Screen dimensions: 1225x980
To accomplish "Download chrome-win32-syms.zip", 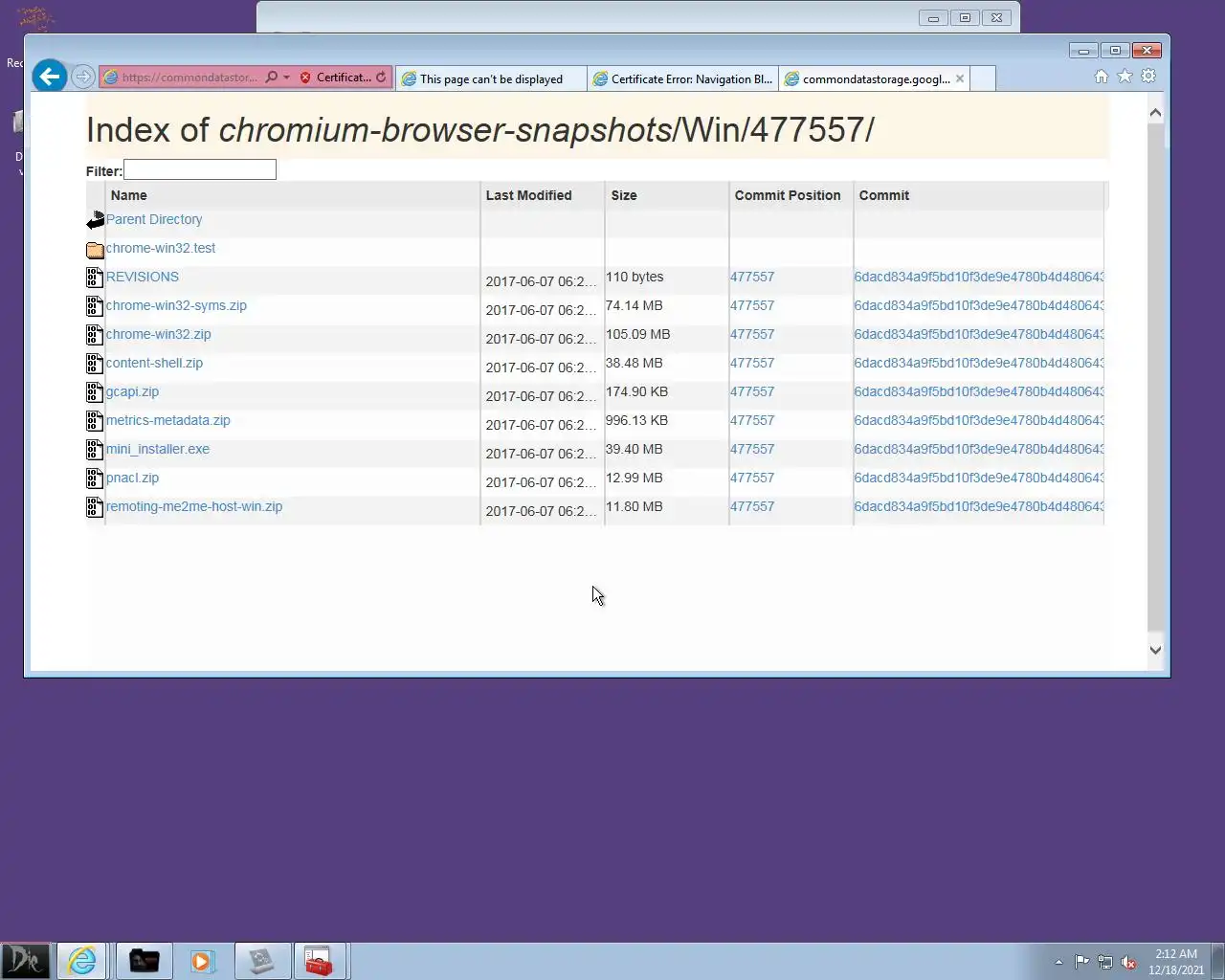I will (x=176, y=305).
